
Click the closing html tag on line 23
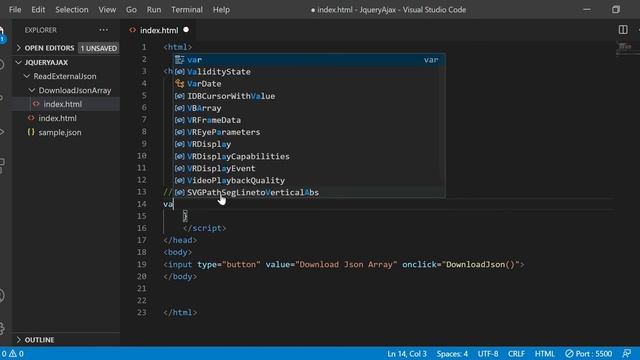tap(180, 313)
